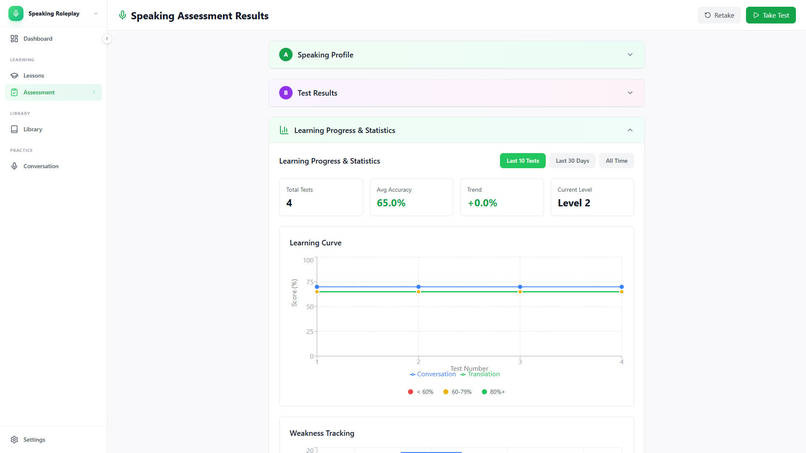Click the orange 60-79% legend swatch
806x453 pixels.
point(446,392)
